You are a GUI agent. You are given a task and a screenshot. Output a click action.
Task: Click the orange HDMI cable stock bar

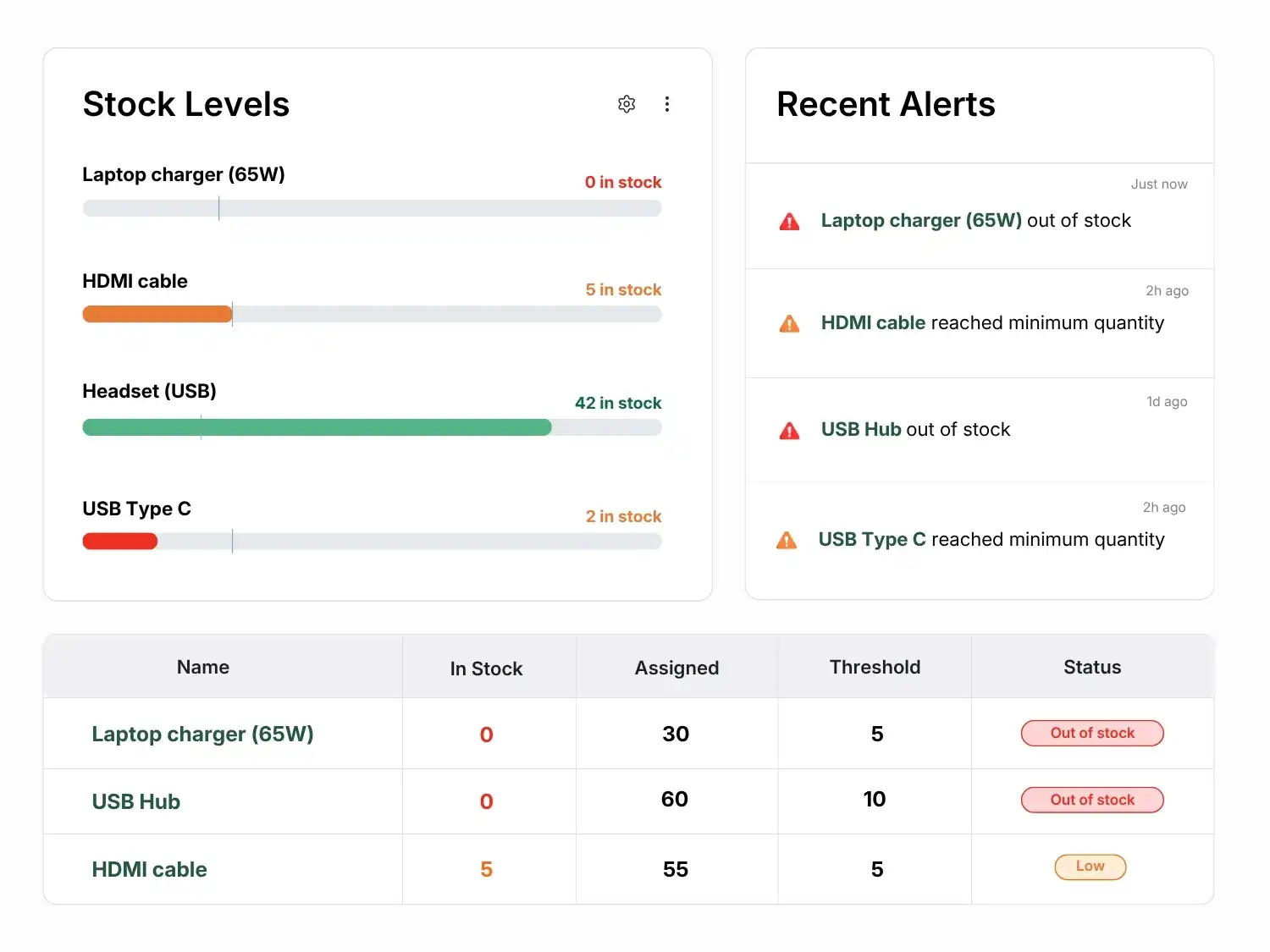[157, 314]
